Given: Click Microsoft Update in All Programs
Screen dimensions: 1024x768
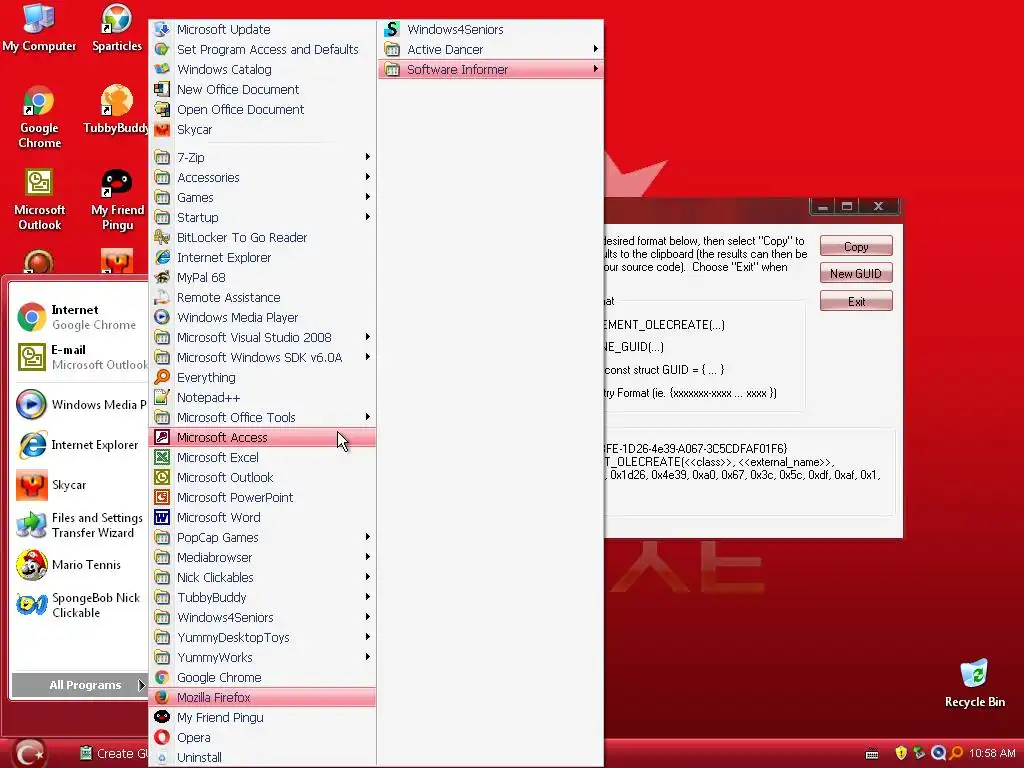Looking at the screenshot, I should [263, 29].
